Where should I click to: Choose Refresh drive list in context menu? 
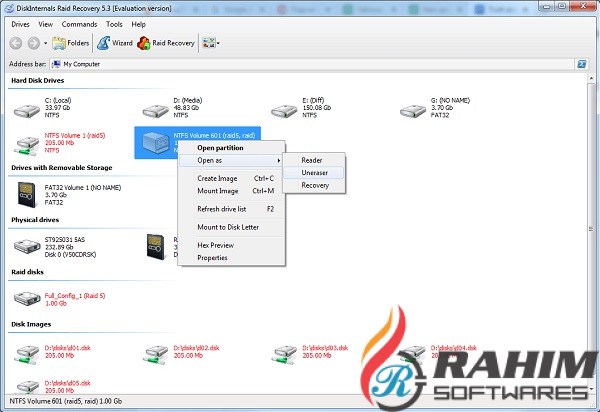click(232, 209)
